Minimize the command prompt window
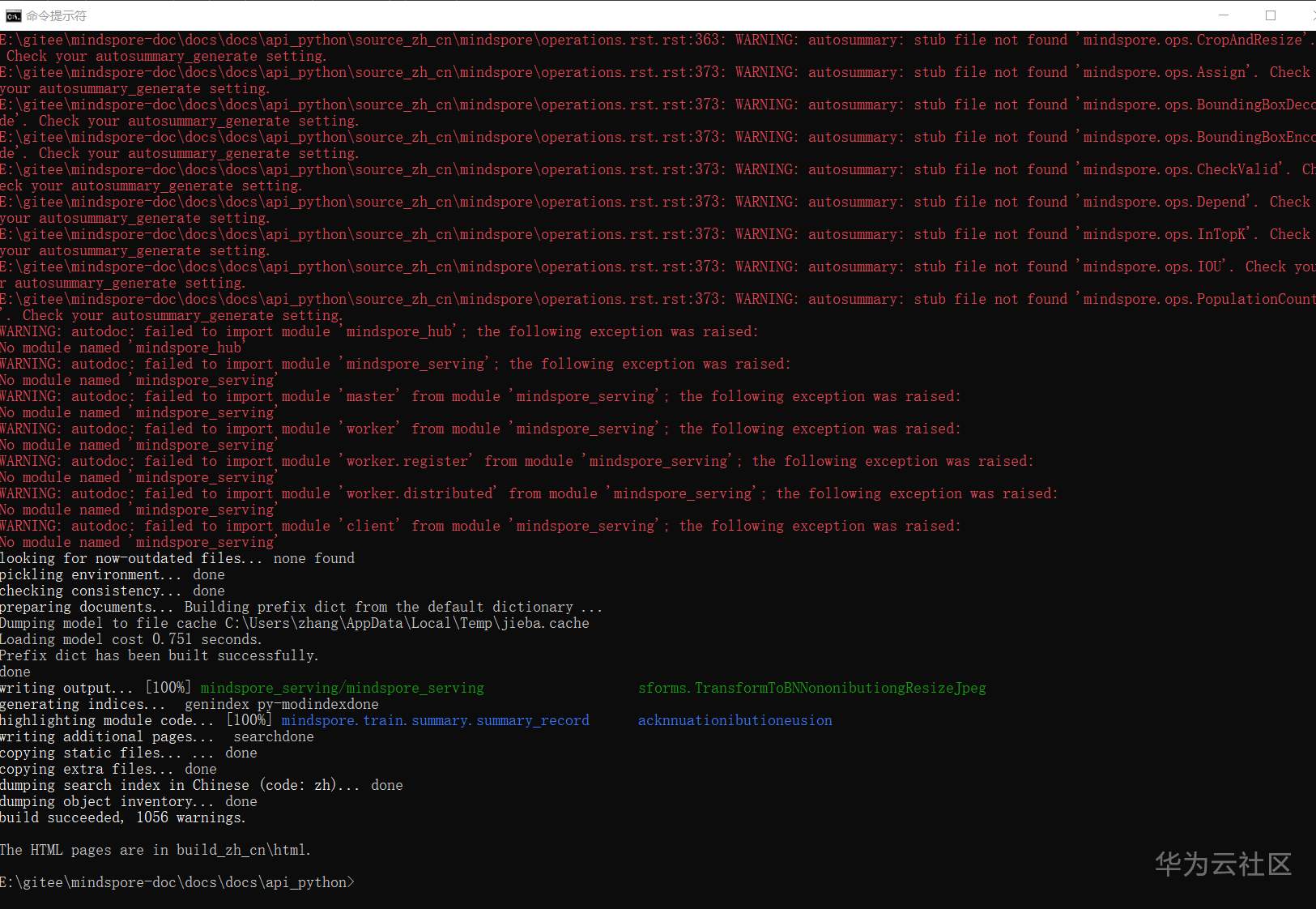Image resolution: width=1316 pixels, height=909 pixels. (x=1224, y=15)
